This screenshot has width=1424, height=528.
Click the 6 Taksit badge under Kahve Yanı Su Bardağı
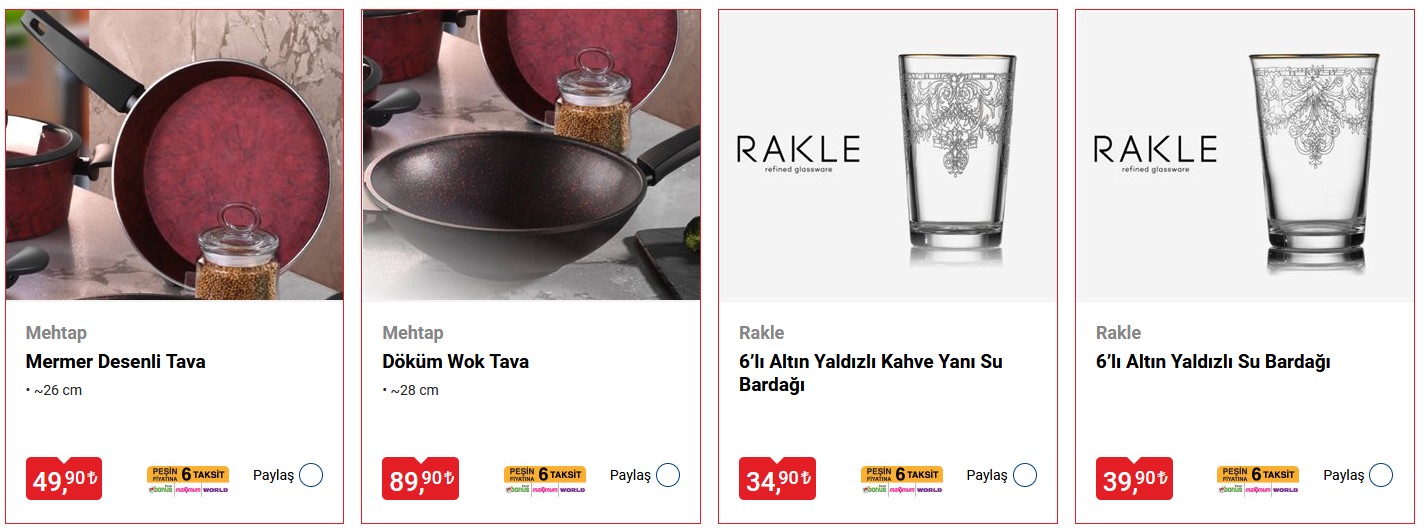(x=902, y=480)
